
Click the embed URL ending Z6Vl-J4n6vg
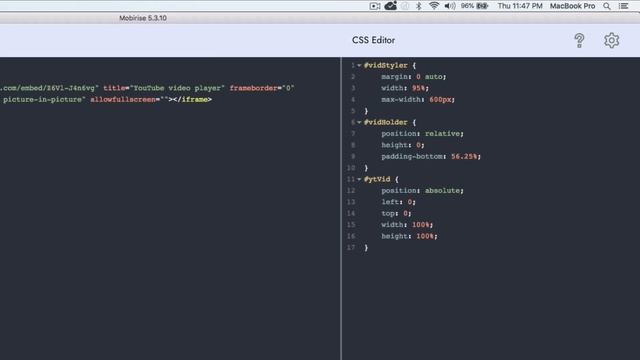49,88
